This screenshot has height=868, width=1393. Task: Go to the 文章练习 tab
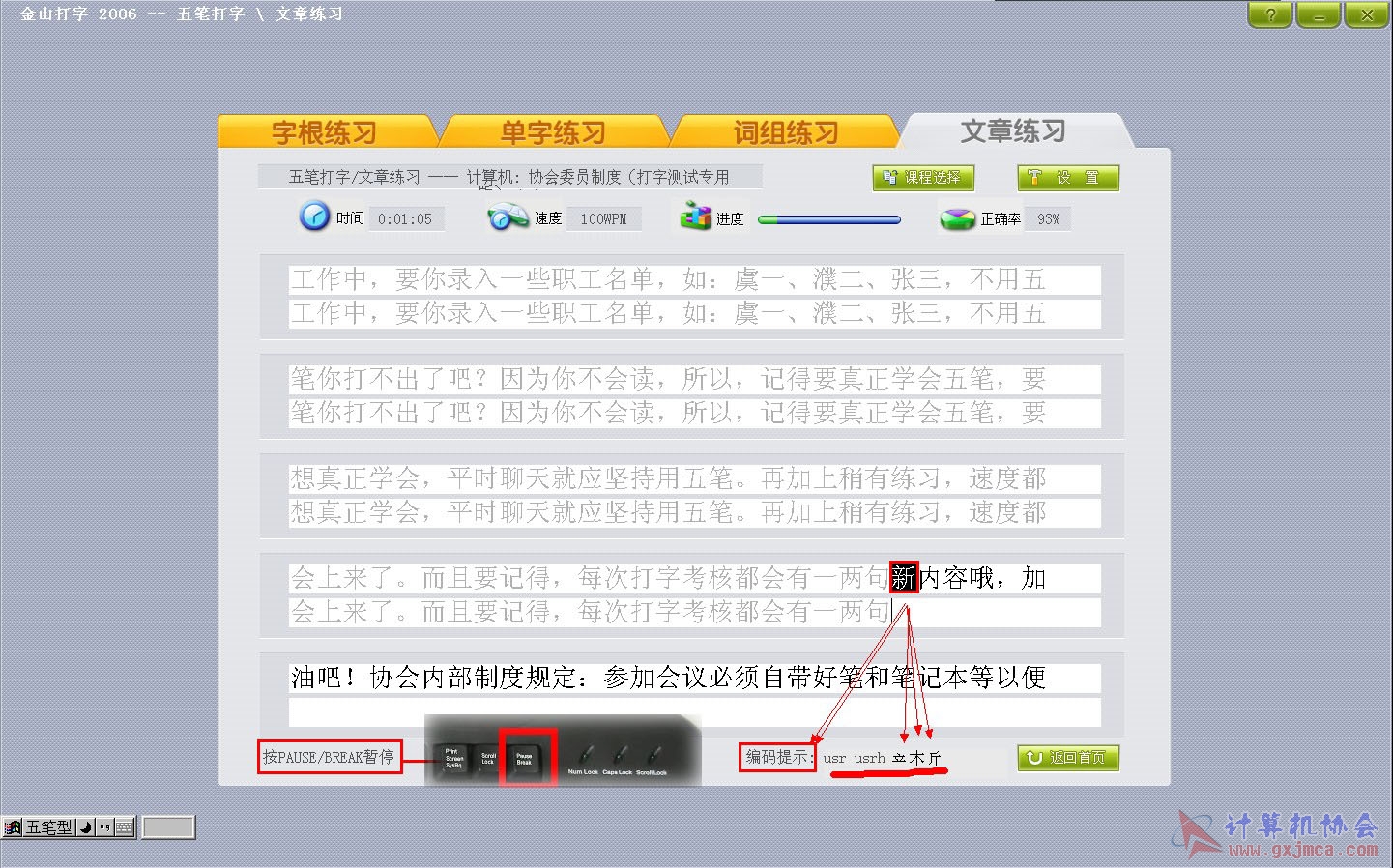pyautogui.click(x=1013, y=130)
